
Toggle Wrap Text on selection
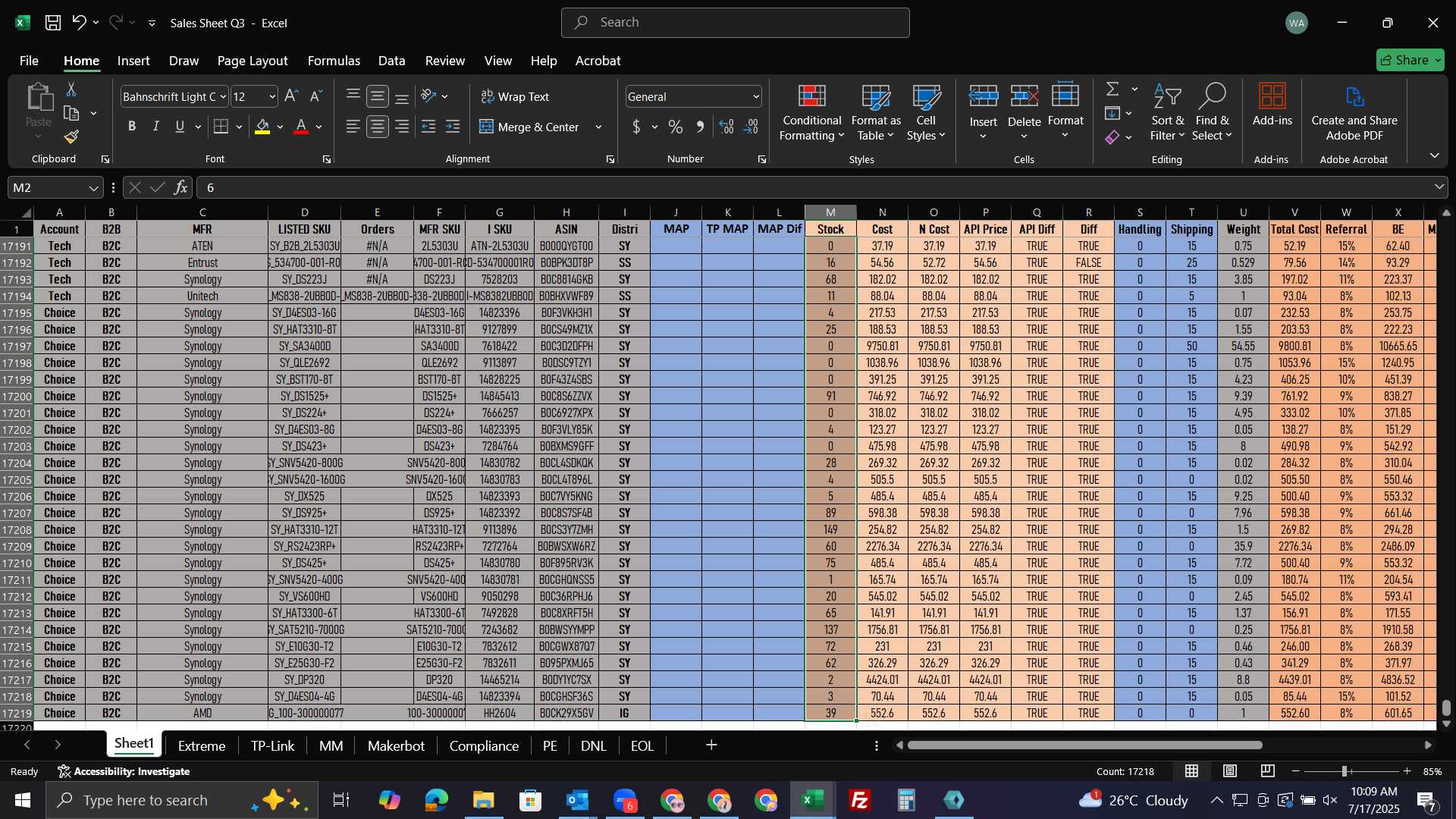[x=515, y=96]
